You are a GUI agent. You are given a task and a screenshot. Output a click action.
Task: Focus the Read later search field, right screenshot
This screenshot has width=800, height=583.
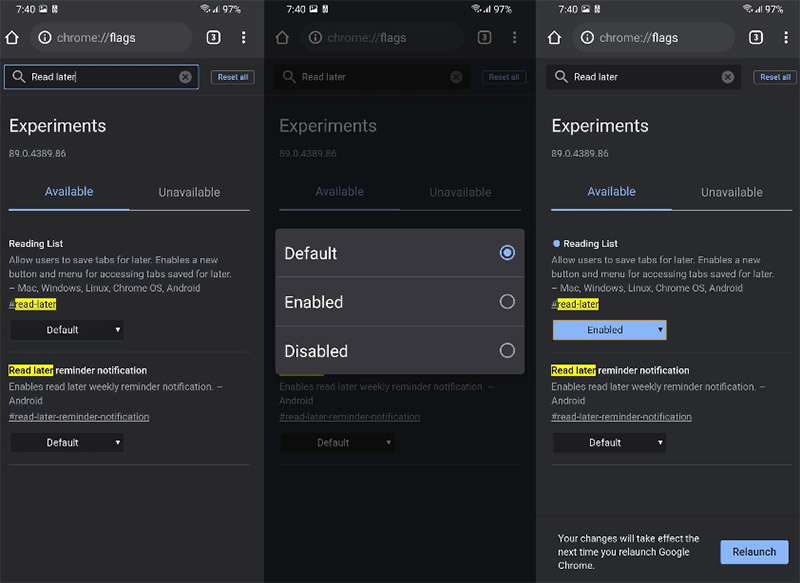643,77
